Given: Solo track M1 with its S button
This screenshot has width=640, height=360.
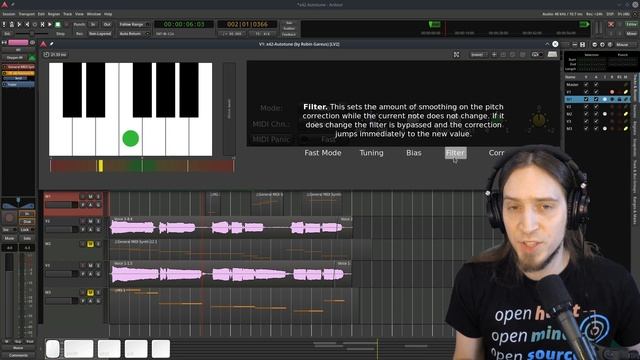Looking at the screenshot, I should tap(98, 197).
